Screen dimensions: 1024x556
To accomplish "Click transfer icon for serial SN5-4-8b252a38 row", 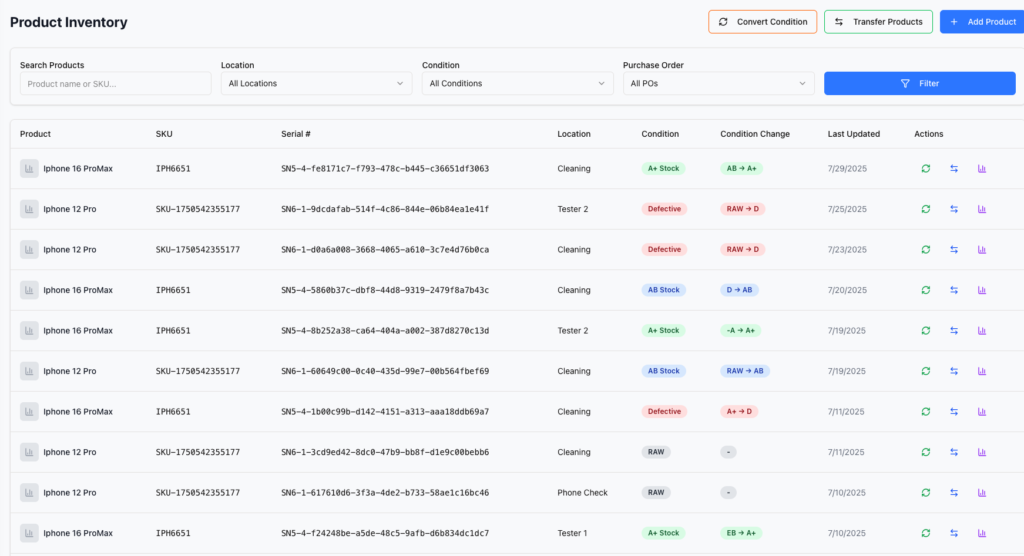I will tap(954, 331).
